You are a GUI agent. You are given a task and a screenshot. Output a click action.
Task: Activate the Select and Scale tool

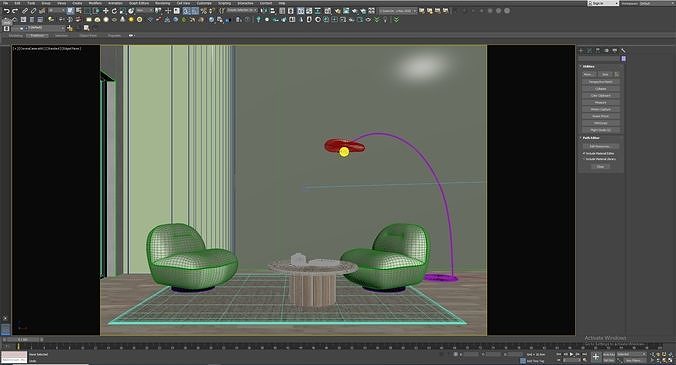[x=123, y=11]
